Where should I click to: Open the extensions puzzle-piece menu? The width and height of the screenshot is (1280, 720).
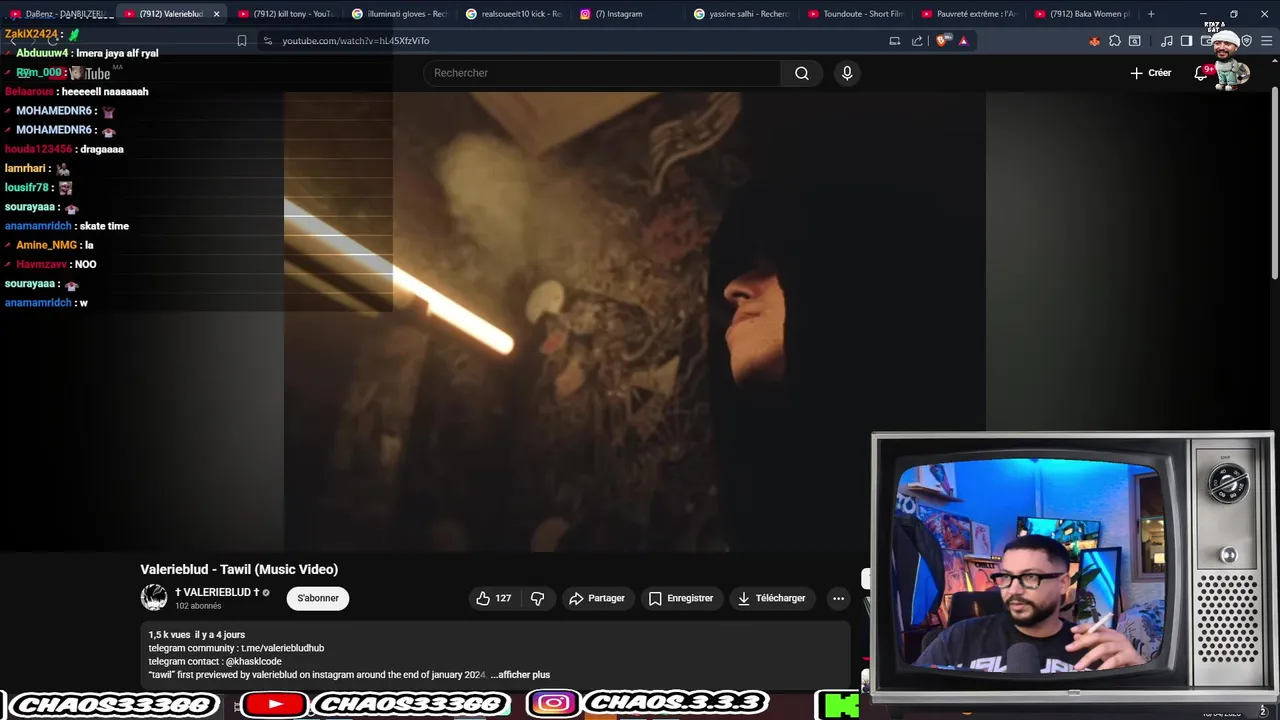click(1115, 41)
